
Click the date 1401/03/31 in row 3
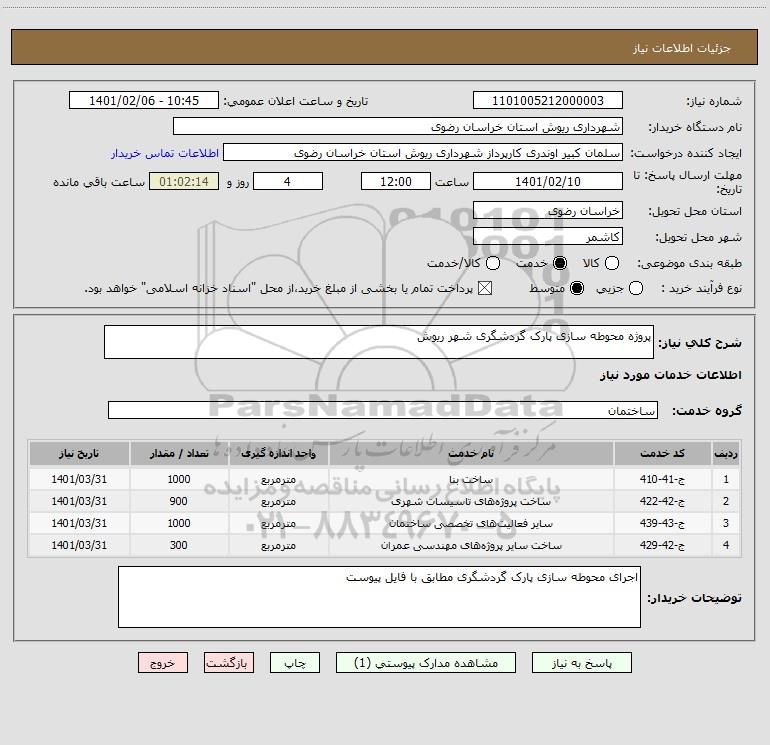coord(79,524)
